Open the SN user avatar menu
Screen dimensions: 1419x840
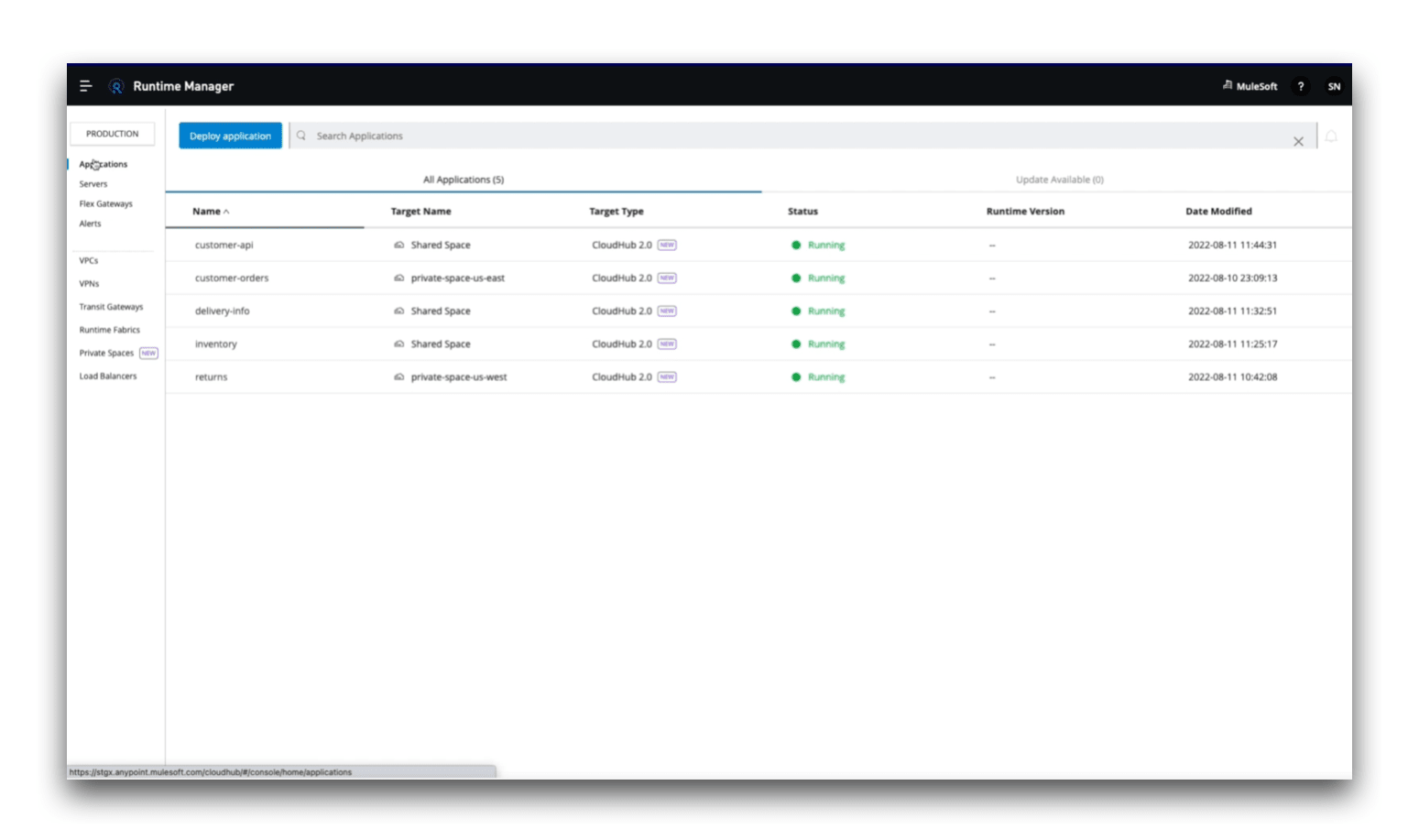click(x=1334, y=86)
